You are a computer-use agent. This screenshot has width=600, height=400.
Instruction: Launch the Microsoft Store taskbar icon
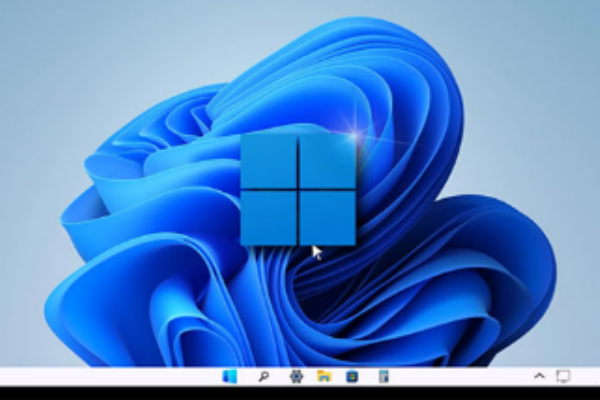click(352, 377)
